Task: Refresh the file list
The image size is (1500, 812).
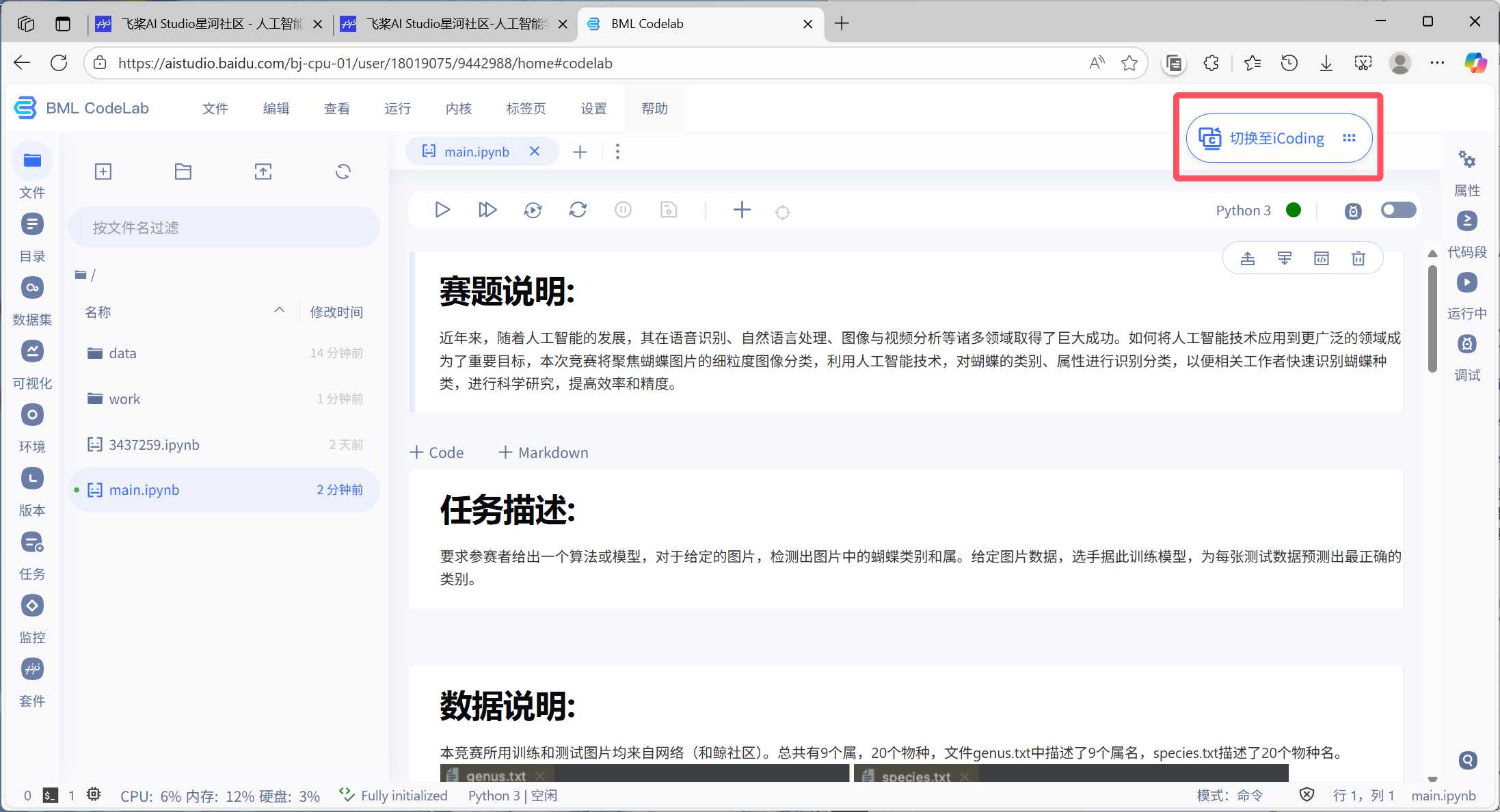Action: tap(343, 172)
